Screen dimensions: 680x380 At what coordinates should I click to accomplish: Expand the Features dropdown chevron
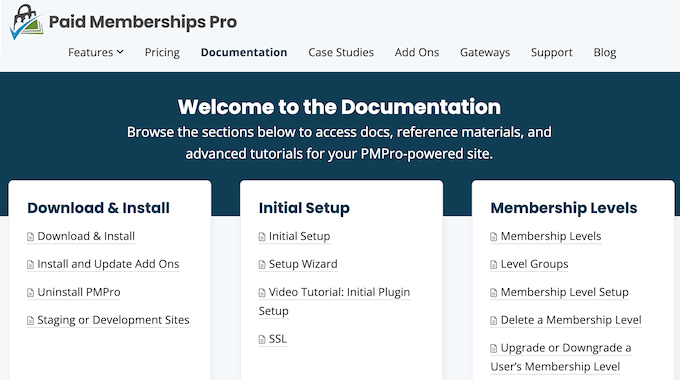[x=120, y=52]
